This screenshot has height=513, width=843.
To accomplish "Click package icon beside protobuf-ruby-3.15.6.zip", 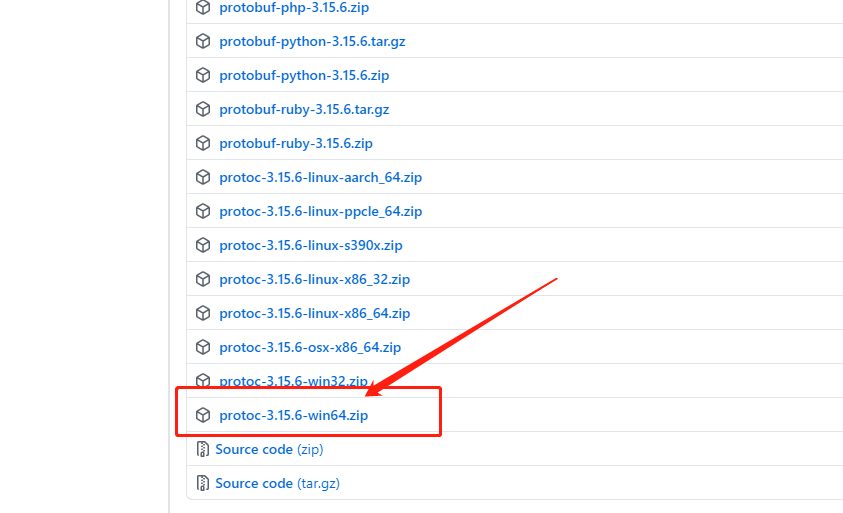I will click(x=203, y=144).
